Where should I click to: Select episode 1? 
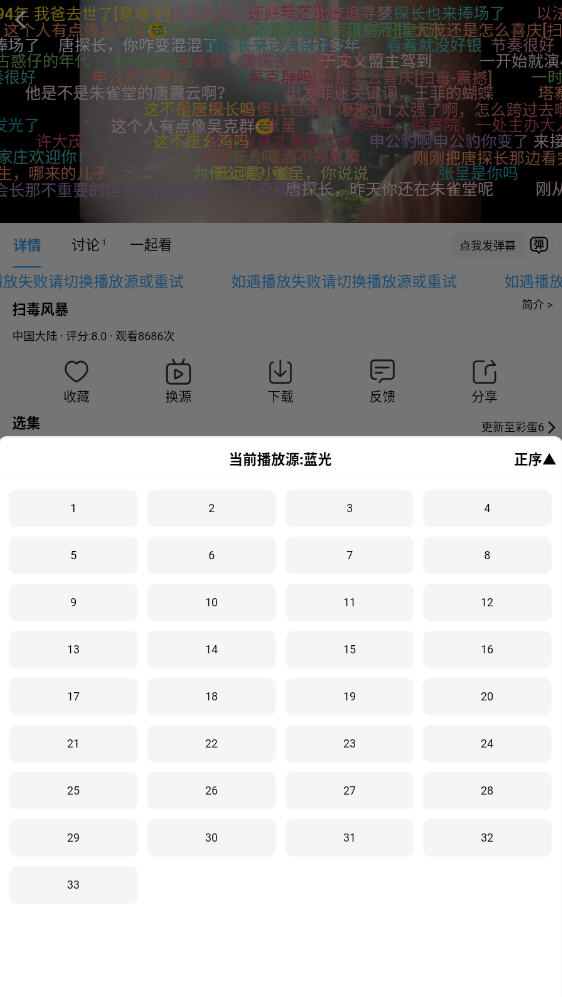(x=73, y=508)
